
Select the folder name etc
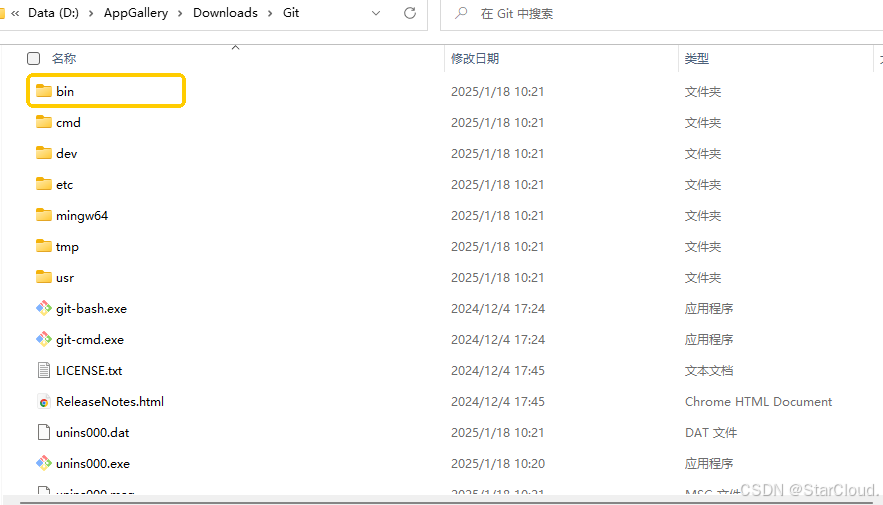pyautogui.click(x=64, y=185)
